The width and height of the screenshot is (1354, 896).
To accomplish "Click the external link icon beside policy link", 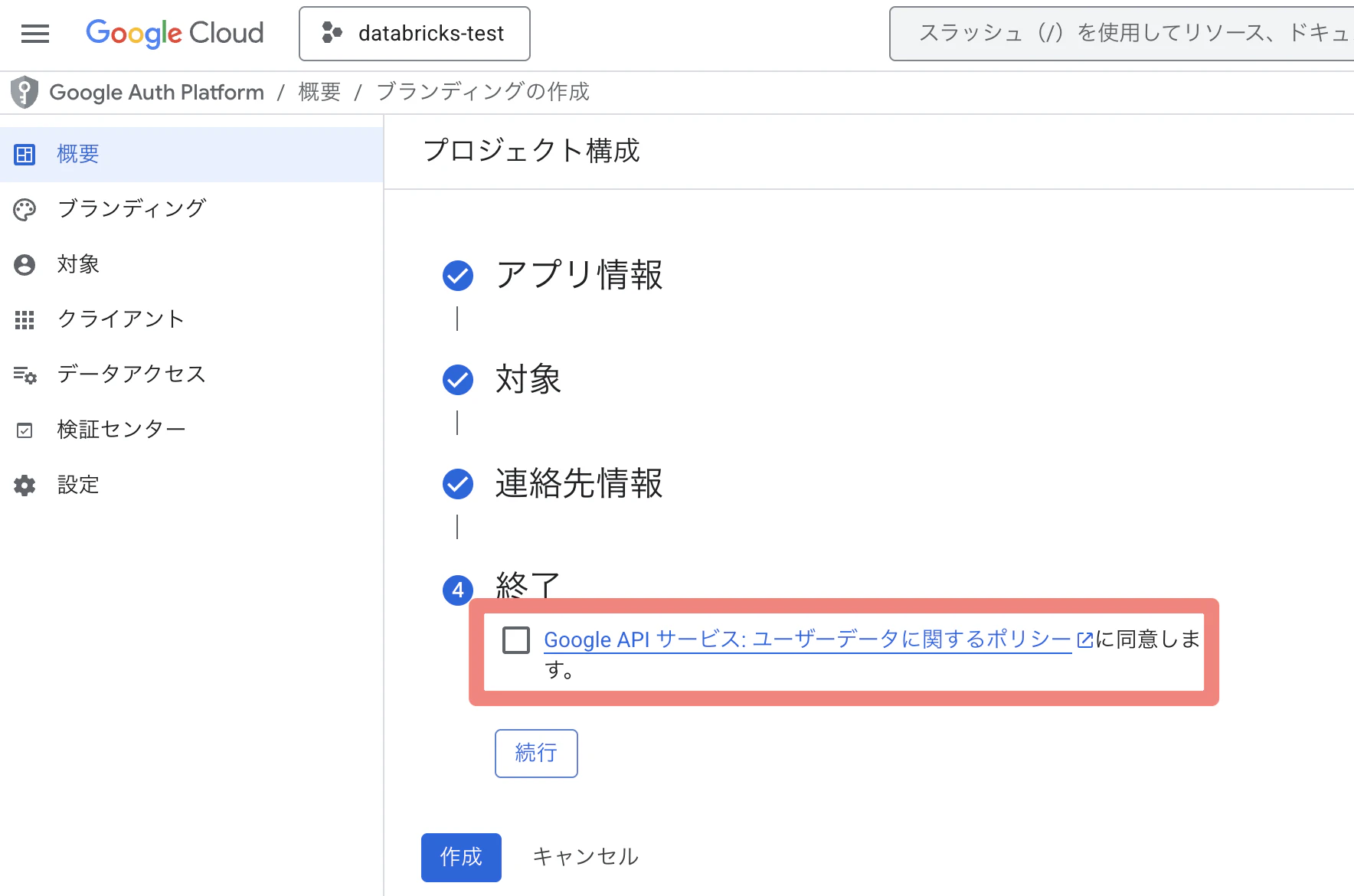I will (1084, 640).
